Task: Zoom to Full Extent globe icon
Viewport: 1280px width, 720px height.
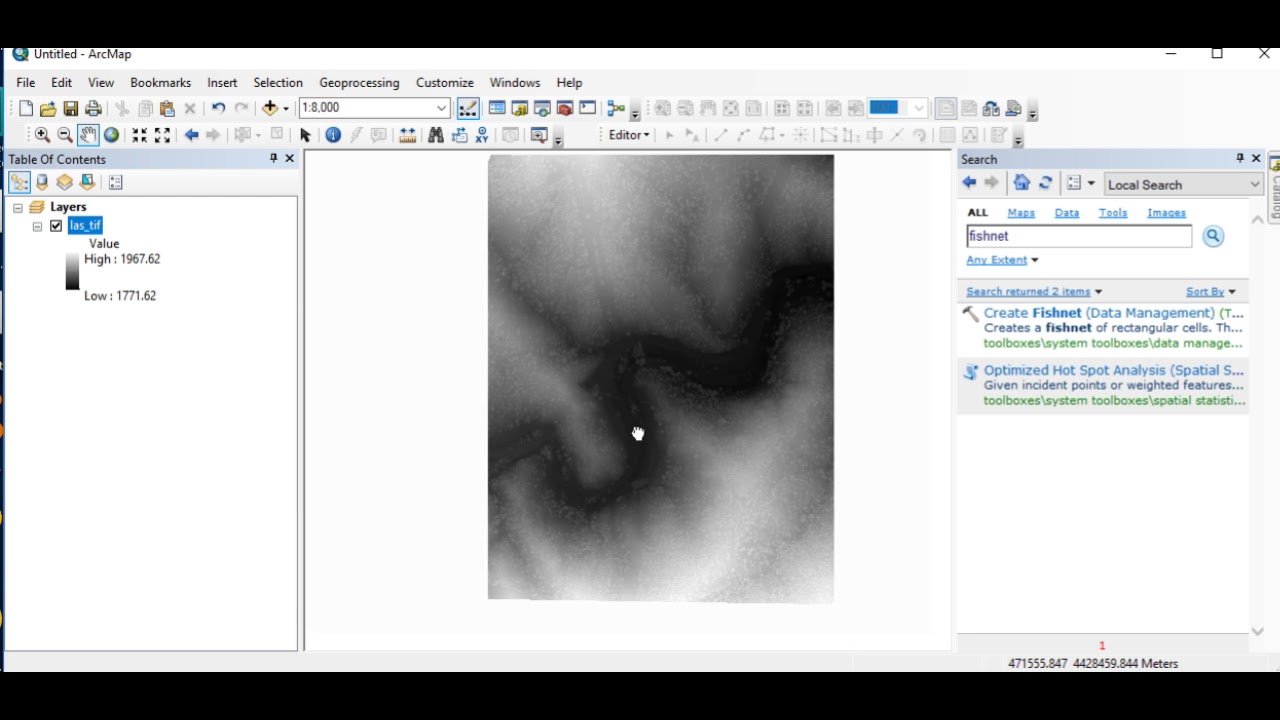Action: coord(111,135)
